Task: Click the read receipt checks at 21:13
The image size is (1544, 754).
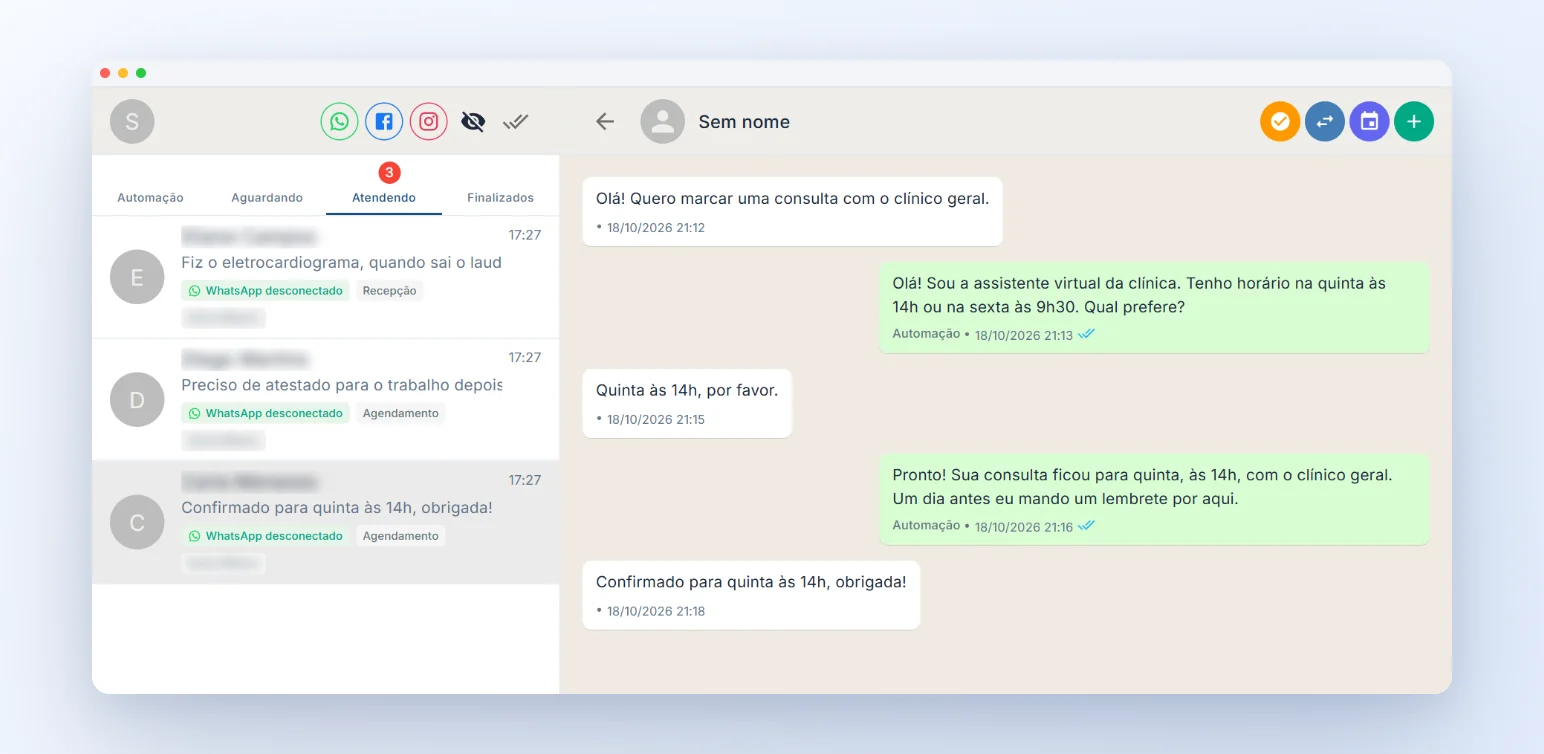Action: 1087,334
